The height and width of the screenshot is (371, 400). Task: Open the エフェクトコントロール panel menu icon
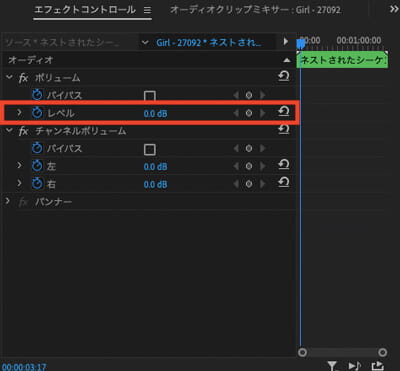tap(147, 10)
